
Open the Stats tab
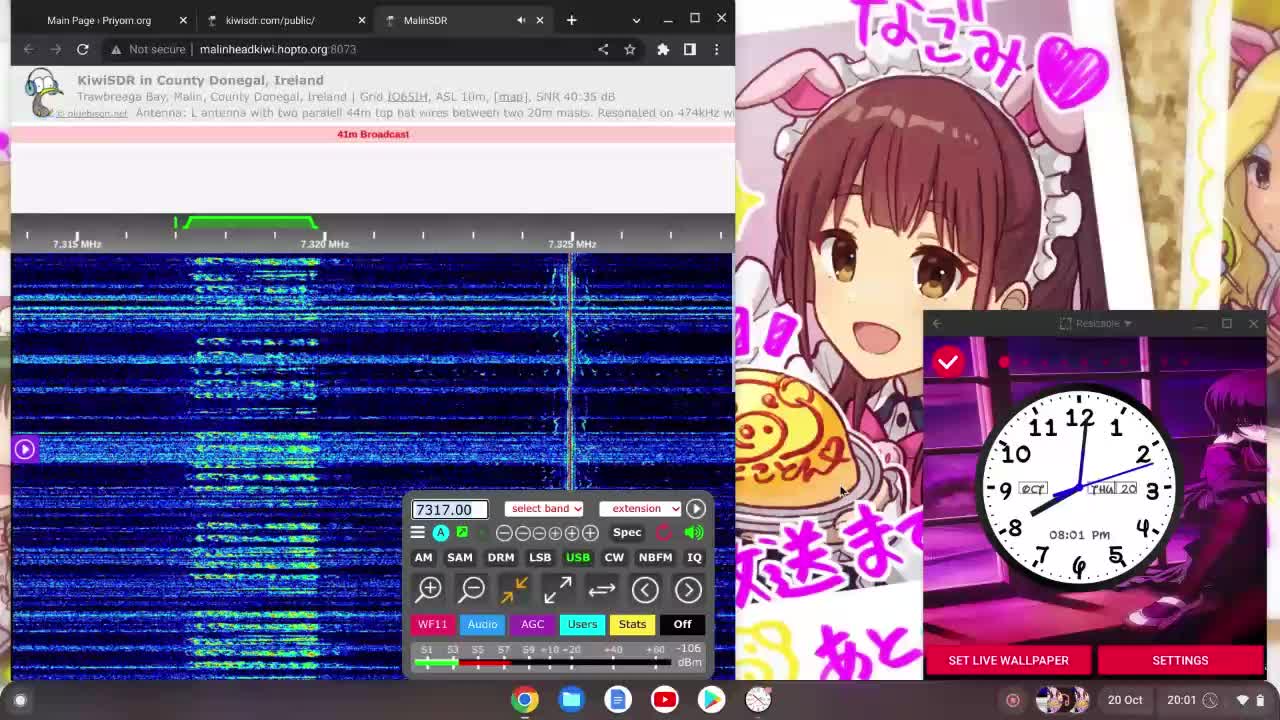(632, 624)
